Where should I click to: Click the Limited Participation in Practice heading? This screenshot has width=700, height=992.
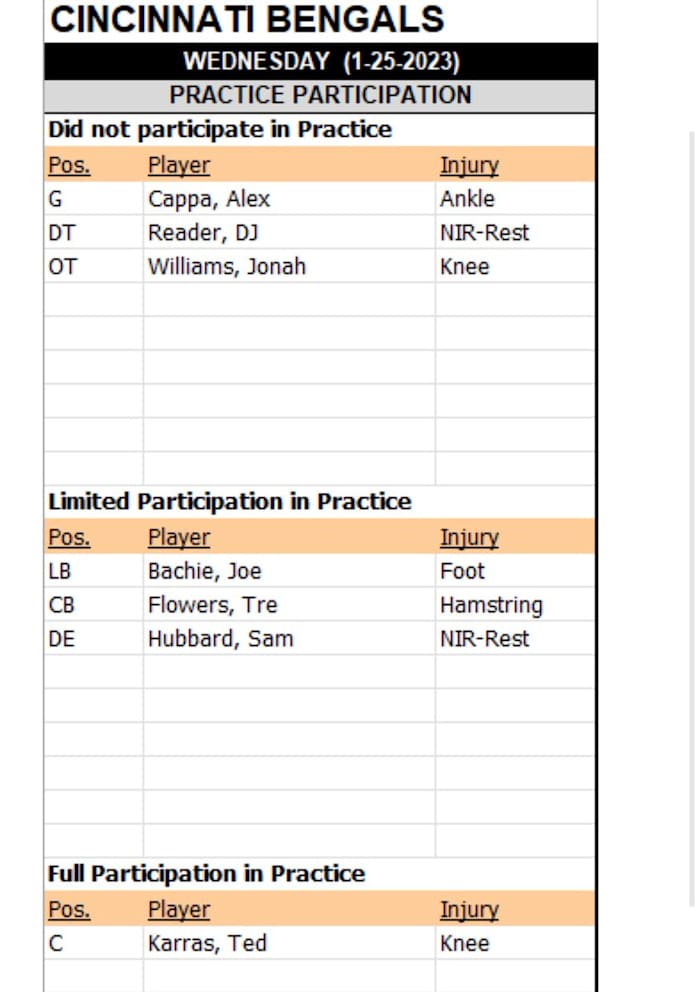(x=230, y=502)
